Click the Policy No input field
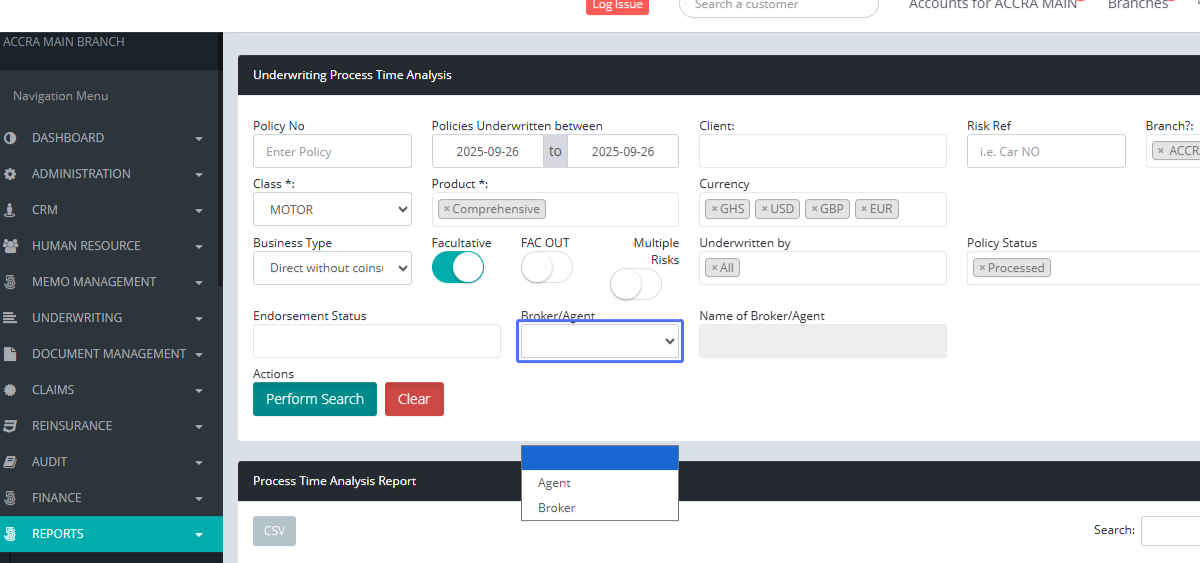The height and width of the screenshot is (563, 1200). (x=332, y=152)
